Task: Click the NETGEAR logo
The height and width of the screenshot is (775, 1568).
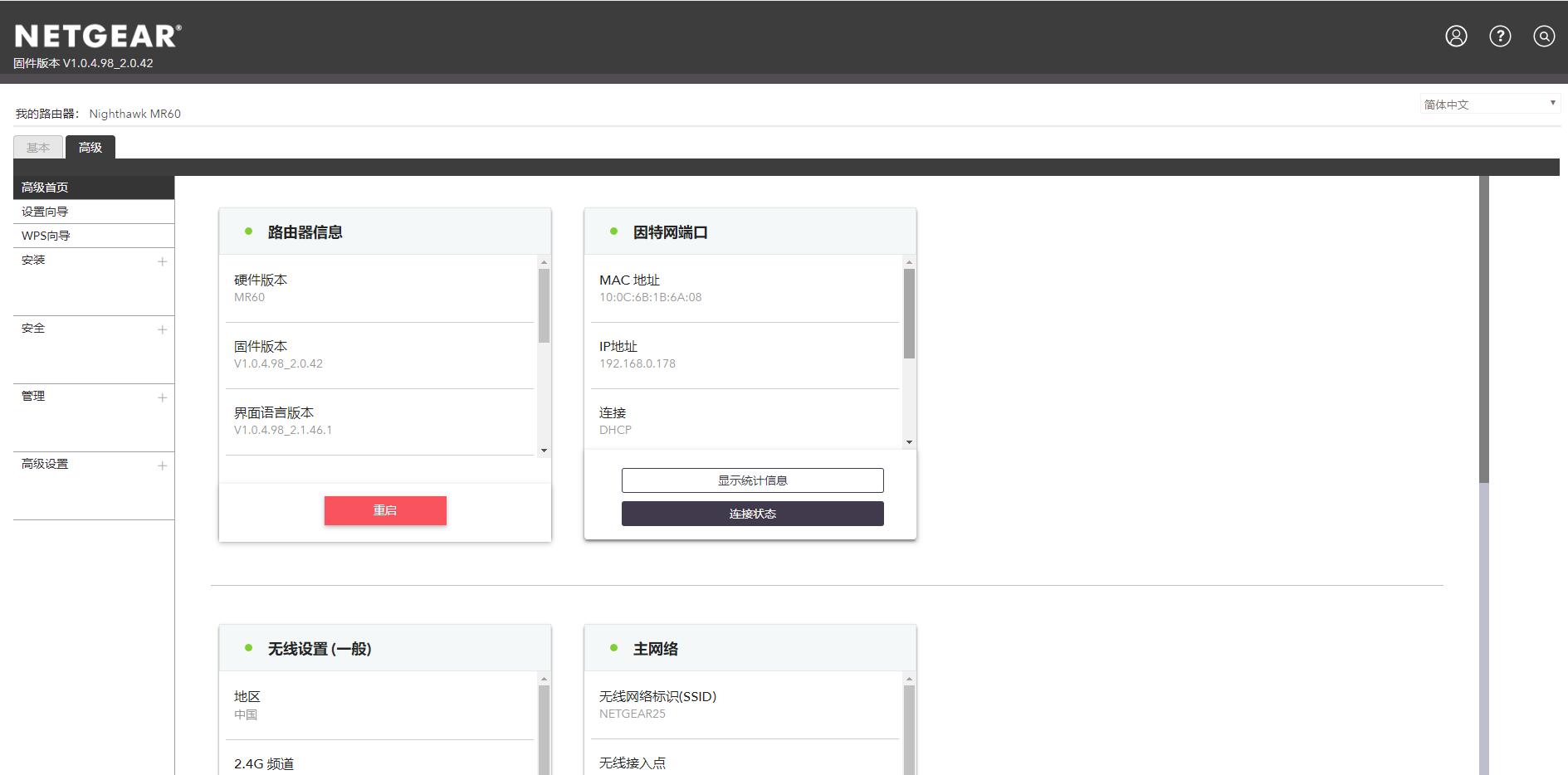Action: coord(98,36)
